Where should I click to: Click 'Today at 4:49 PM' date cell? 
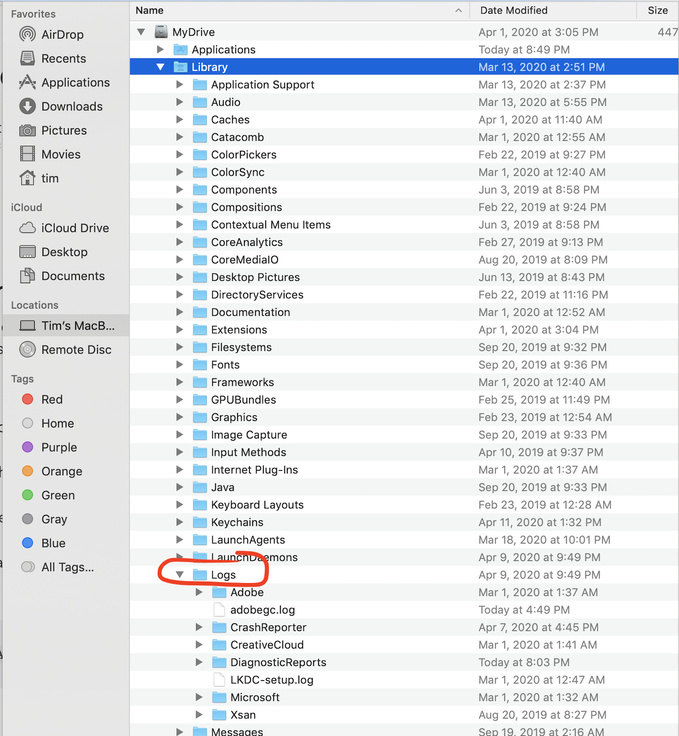[x=524, y=609]
